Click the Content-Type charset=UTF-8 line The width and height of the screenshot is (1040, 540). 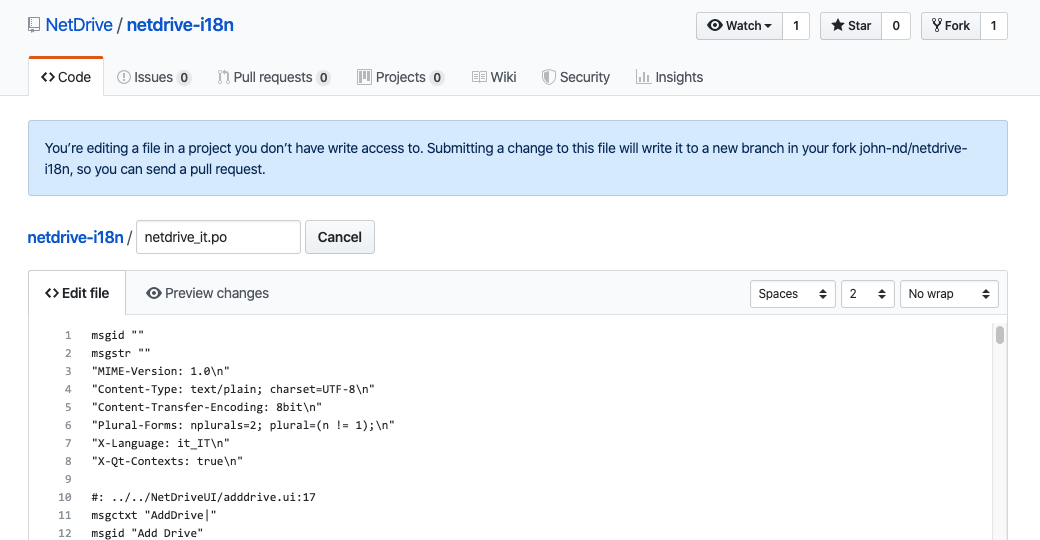[233, 389]
